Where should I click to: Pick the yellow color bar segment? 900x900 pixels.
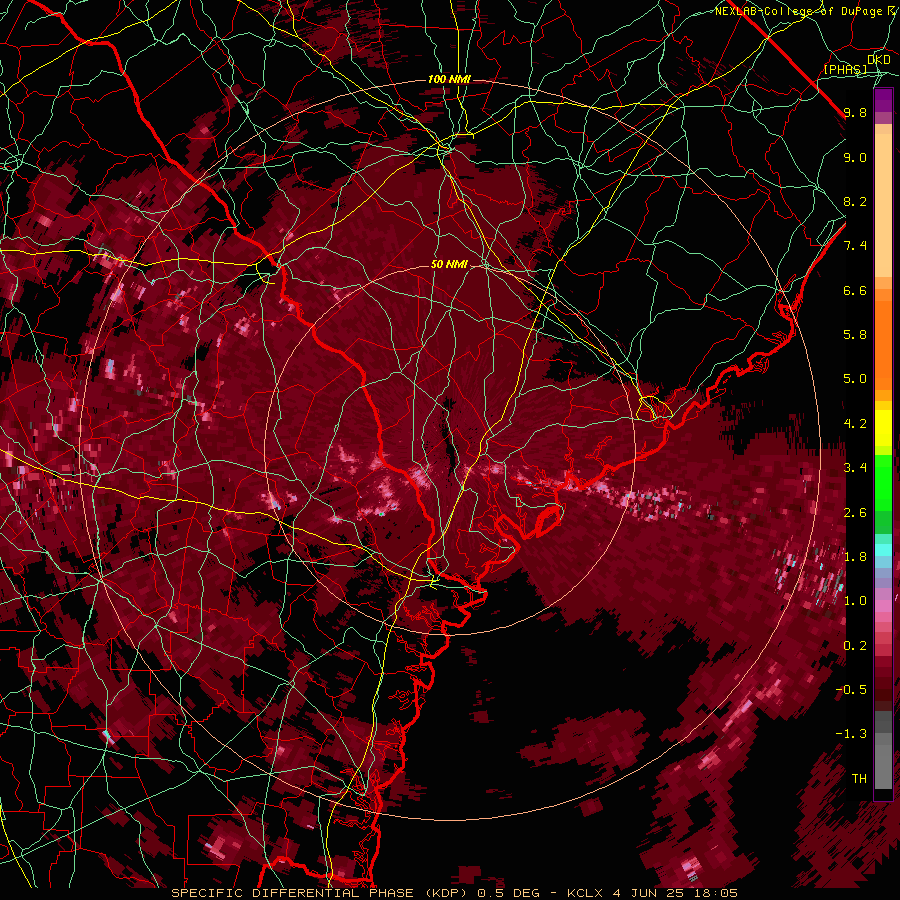pyautogui.click(x=883, y=428)
